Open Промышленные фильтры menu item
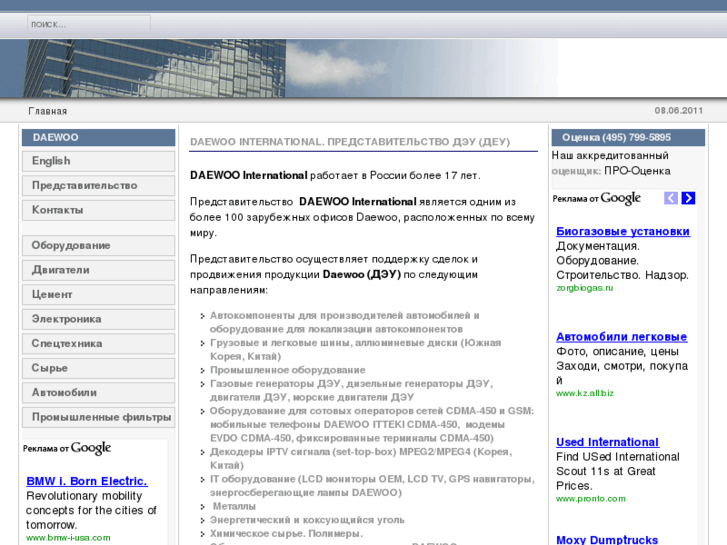Image resolution: width=727 pixels, height=545 pixels. click(98, 417)
